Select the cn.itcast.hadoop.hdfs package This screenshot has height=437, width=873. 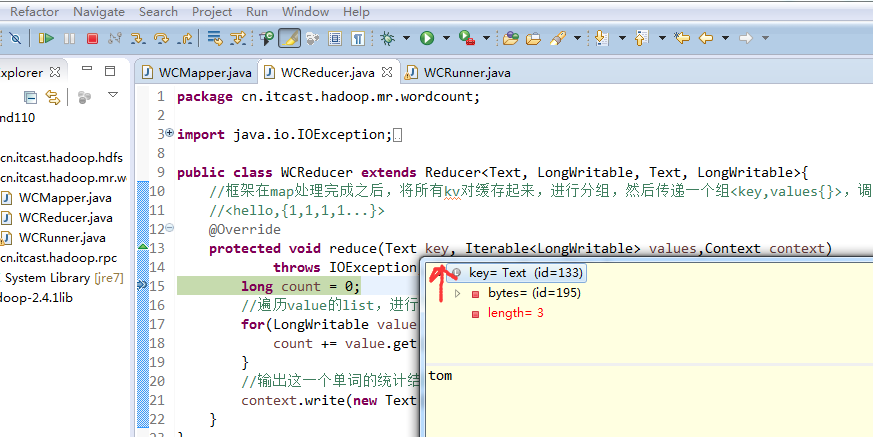tap(61, 158)
